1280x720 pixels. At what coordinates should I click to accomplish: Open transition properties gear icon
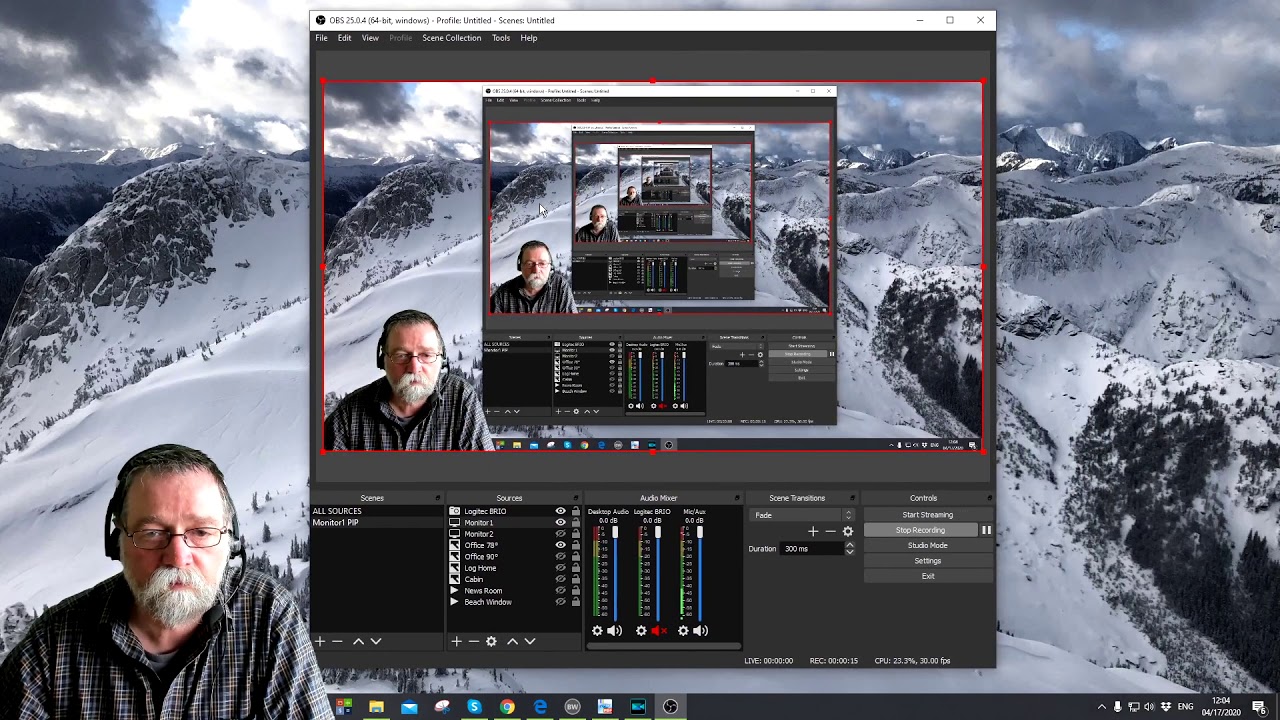[848, 531]
